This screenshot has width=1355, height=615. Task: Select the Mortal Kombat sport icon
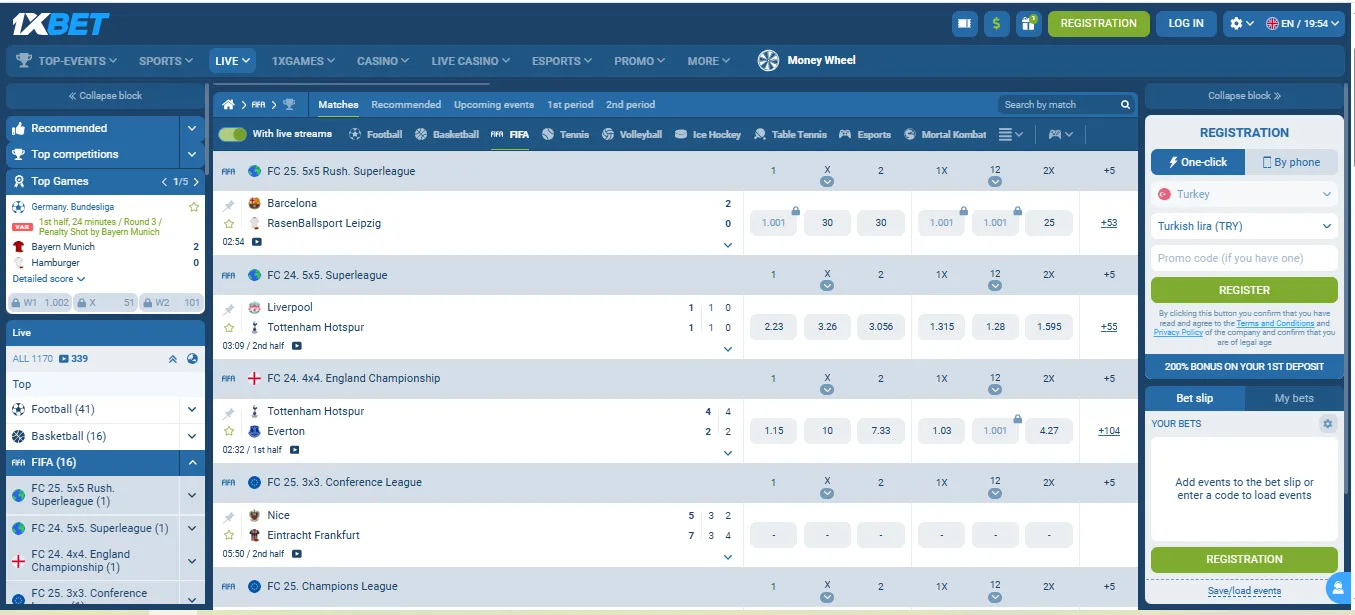pos(911,133)
